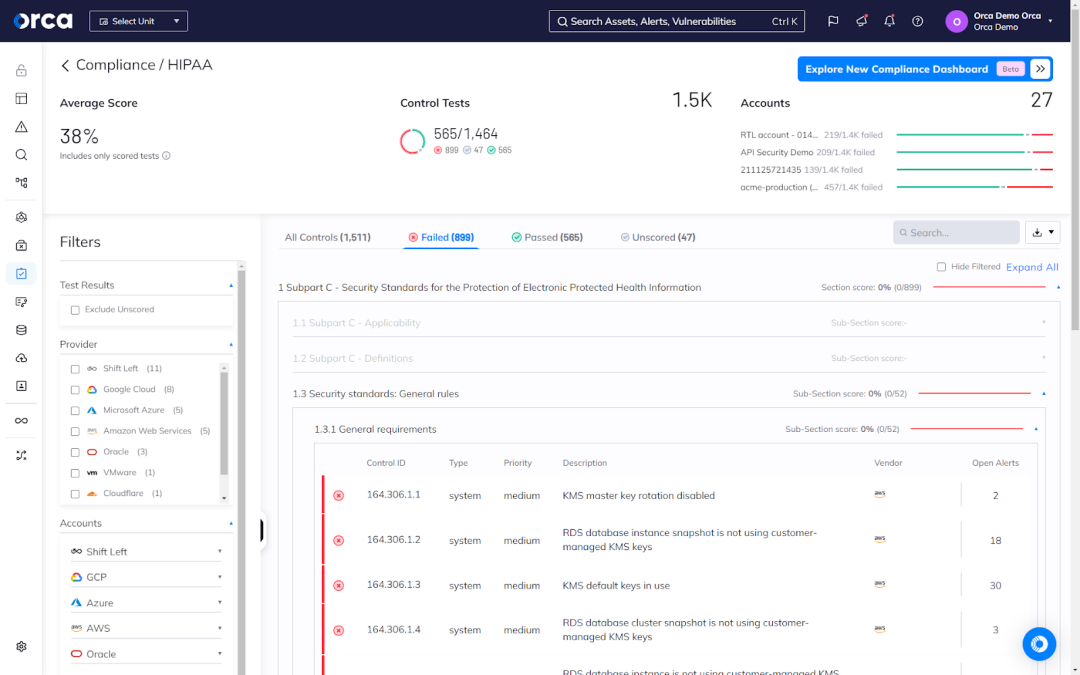Click the Search Assets, Alerts, Vulnerabilities field
This screenshot has width=1080, height=675.
point(676,21)
